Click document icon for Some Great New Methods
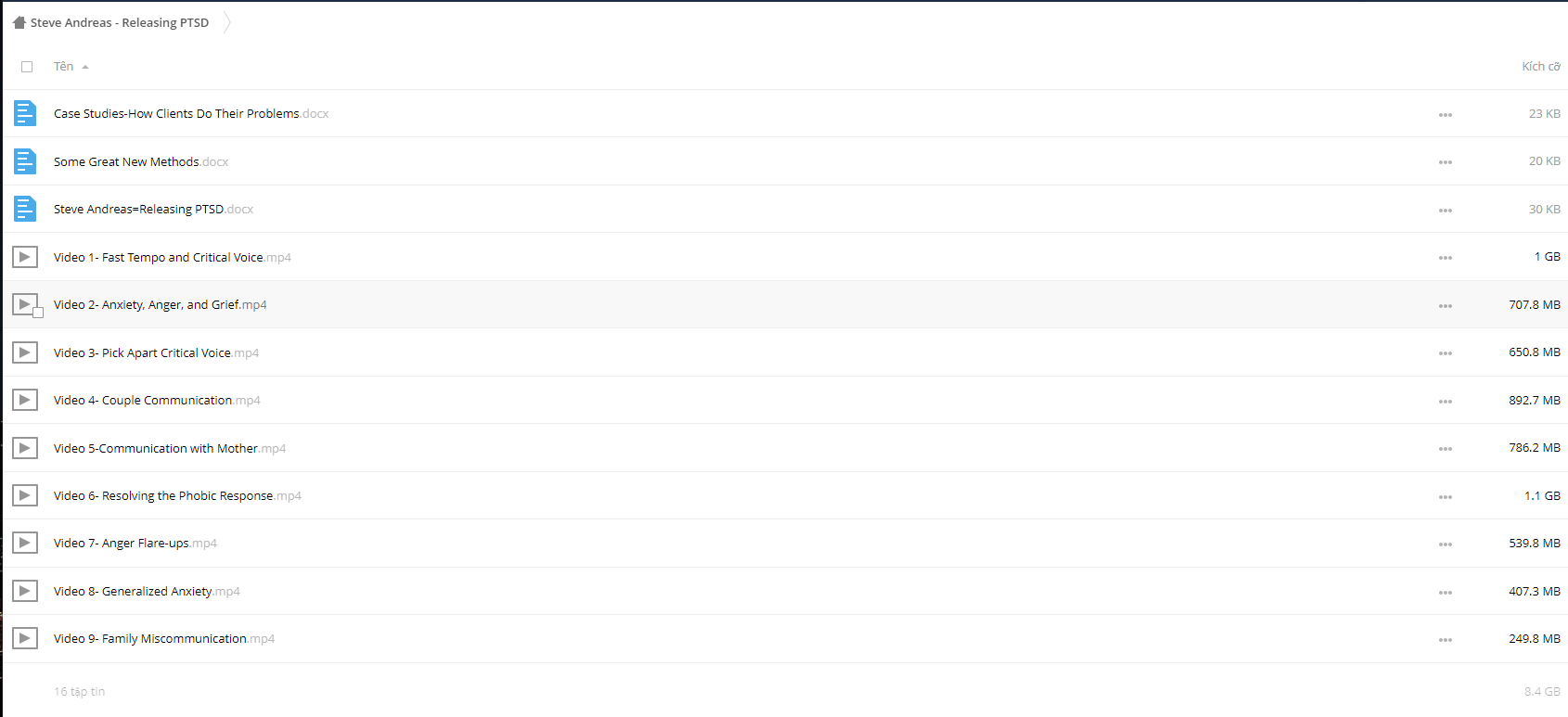 tap(25, 161)
